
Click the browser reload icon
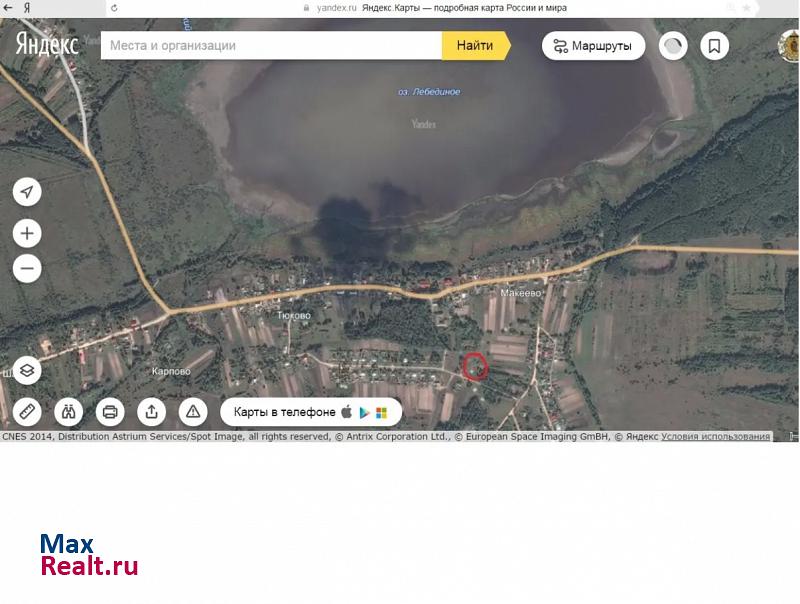(112, 7)
